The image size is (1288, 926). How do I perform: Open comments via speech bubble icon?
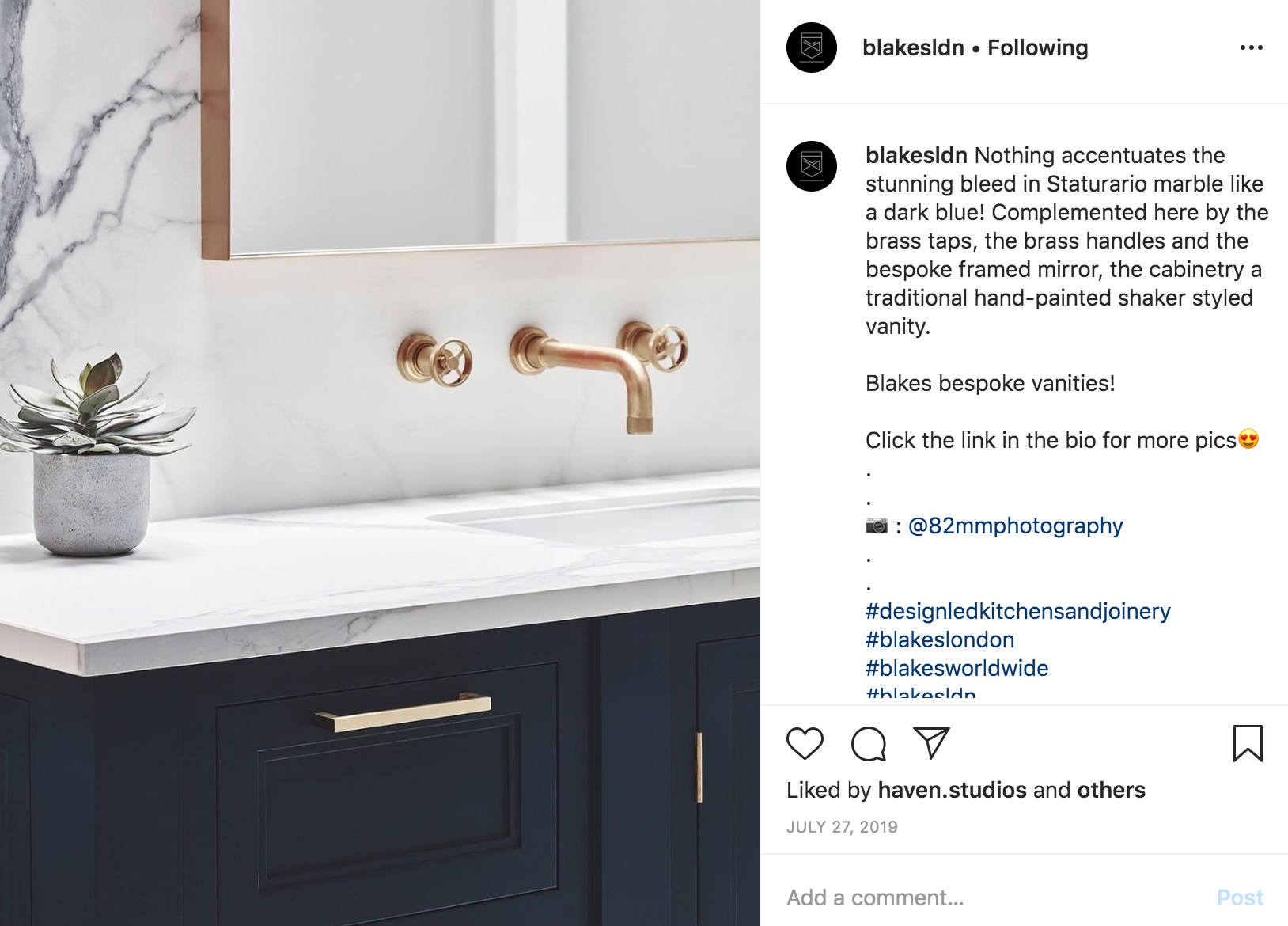(868, 744)
